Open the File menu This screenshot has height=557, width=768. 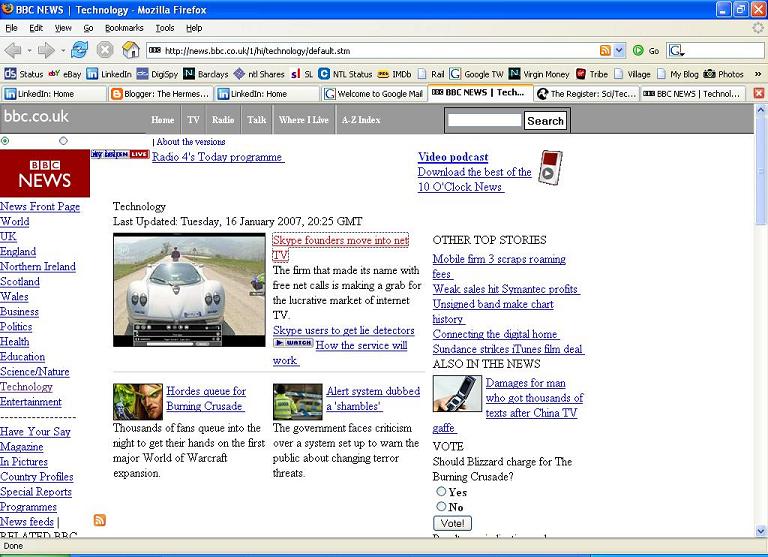click(x=11, y=28)
